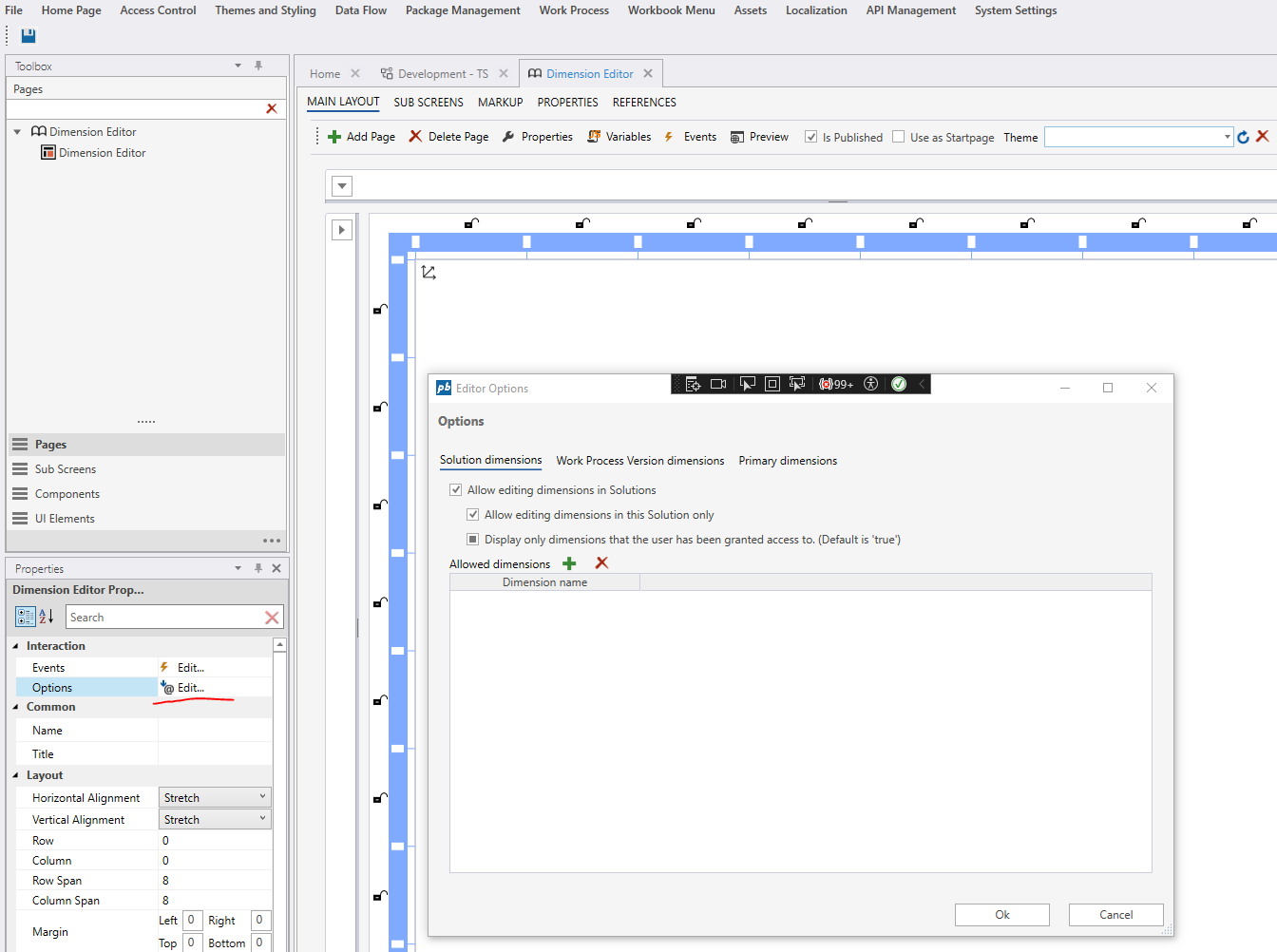
Task: Toggle the Is Published checkbox
Action: [x=810, y=137]
